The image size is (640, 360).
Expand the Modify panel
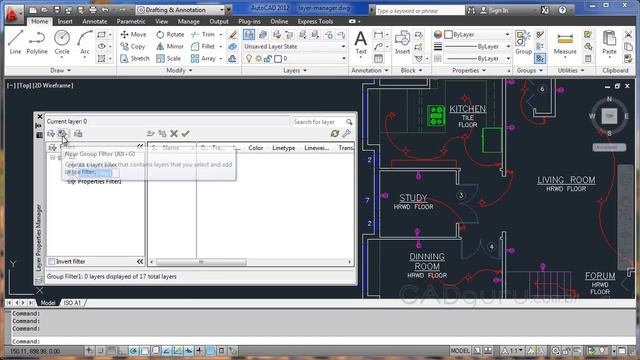(x=179, y=71)
